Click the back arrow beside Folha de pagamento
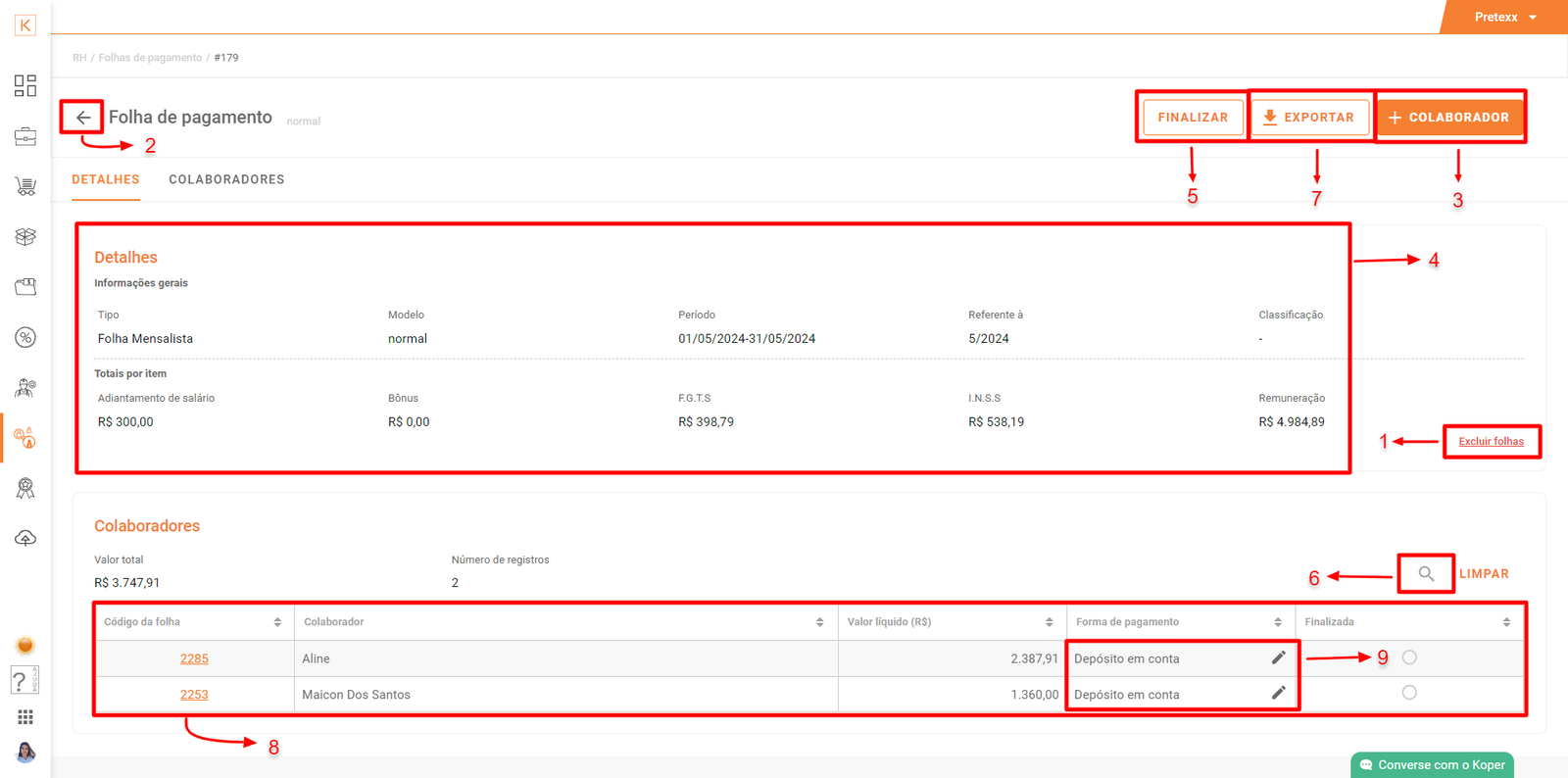Screen dimensions: 1568x778 (83, 118)
